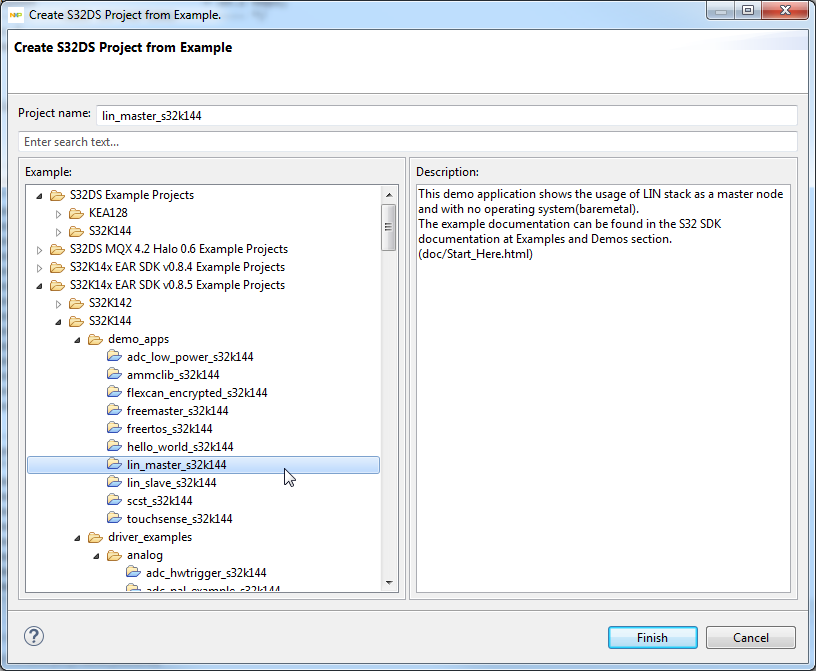Viewport: 816px width, 671px height.
Task: Collapse the demo_apps node
Action: (x=77, y=340)
